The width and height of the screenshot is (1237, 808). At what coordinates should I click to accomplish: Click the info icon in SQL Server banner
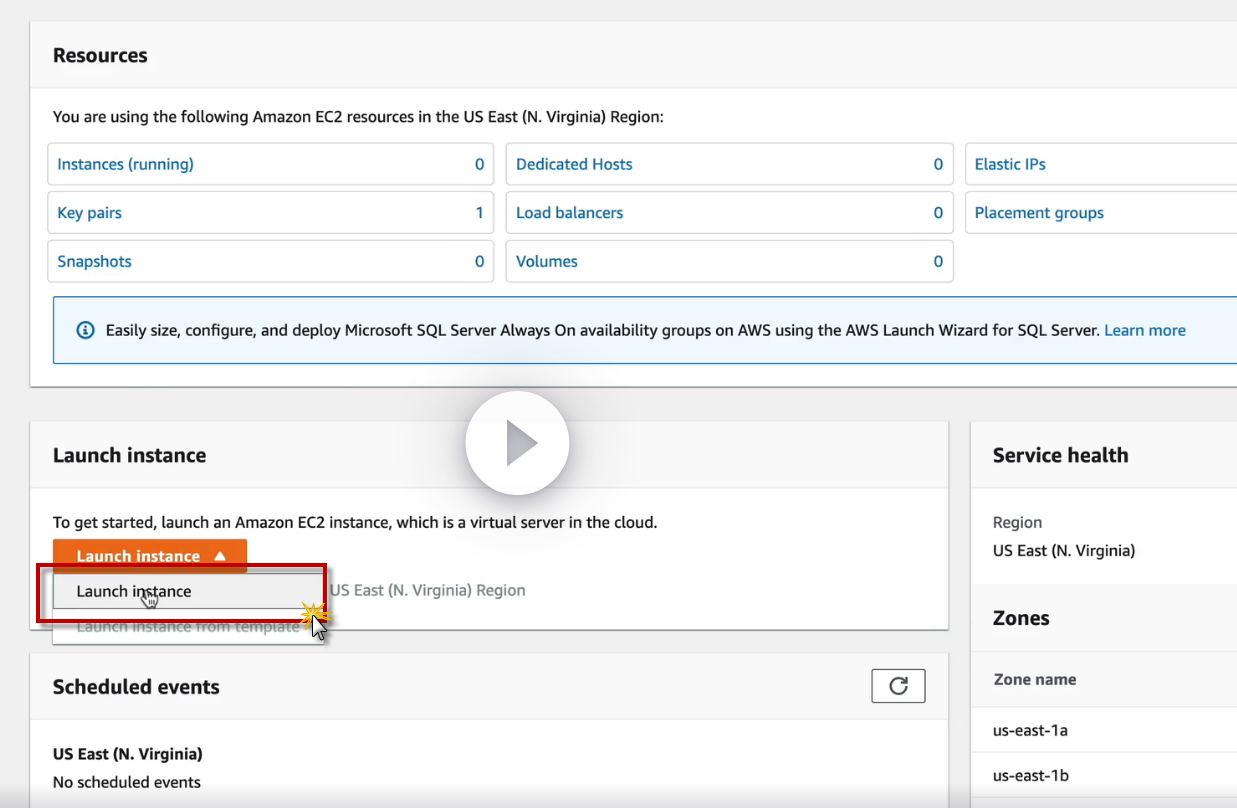86,330
